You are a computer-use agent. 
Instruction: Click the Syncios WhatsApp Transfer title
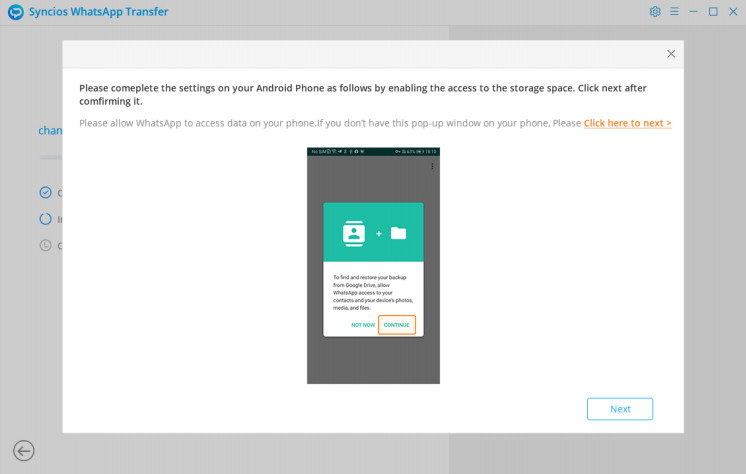click(98, 12)
